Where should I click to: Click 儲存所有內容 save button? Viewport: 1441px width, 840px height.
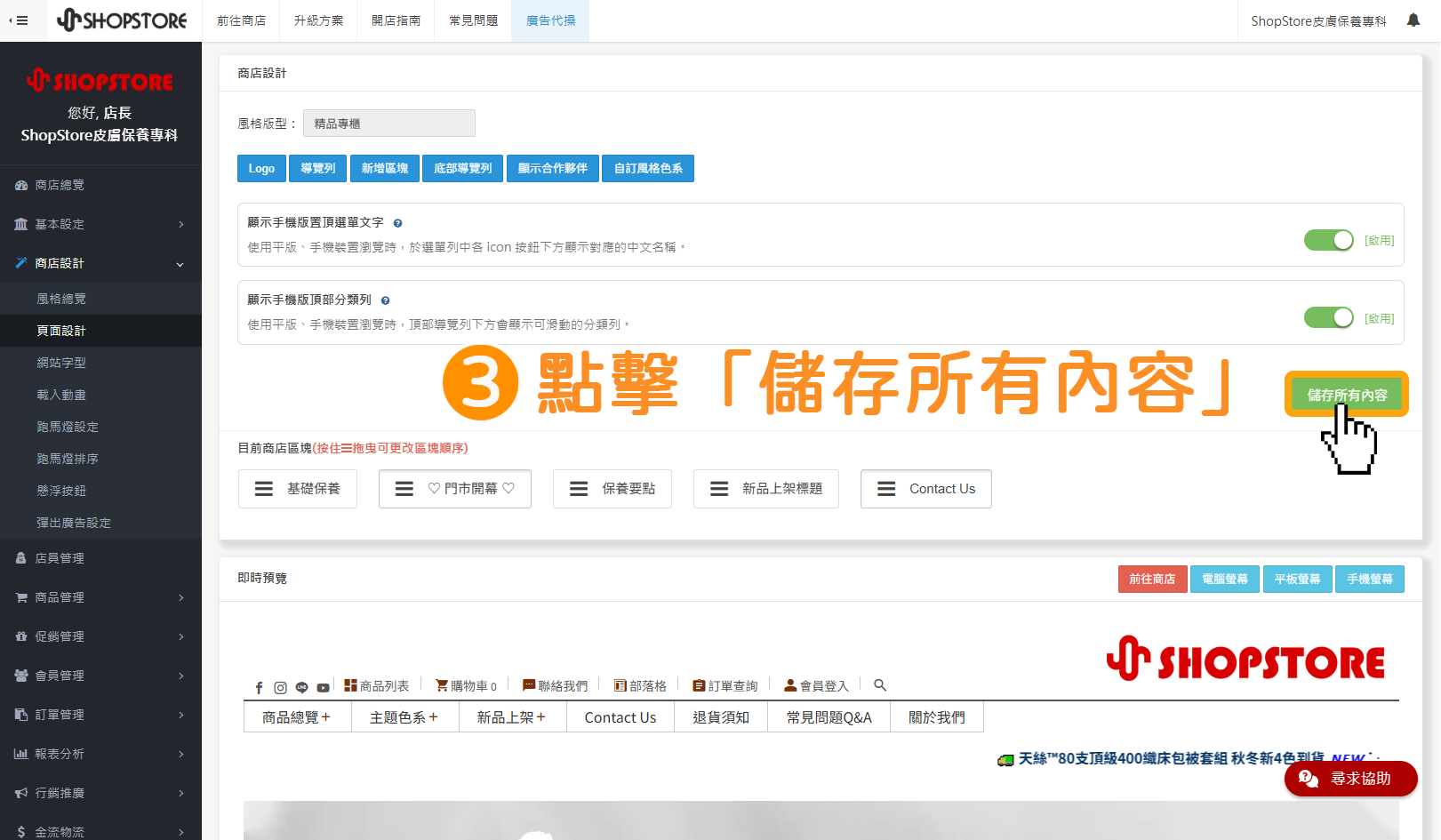(x=1347, y=395)
